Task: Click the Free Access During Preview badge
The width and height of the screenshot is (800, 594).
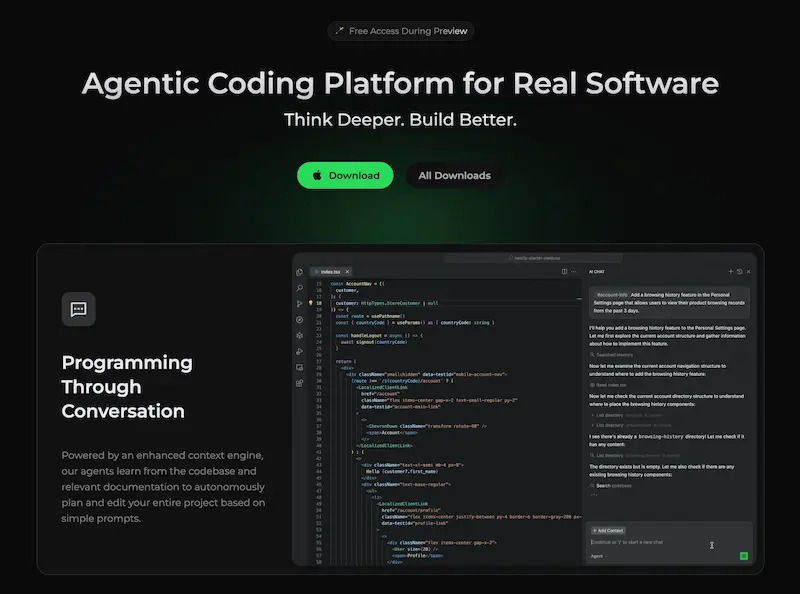Action: pyautogui.click(x=401, y=31)
